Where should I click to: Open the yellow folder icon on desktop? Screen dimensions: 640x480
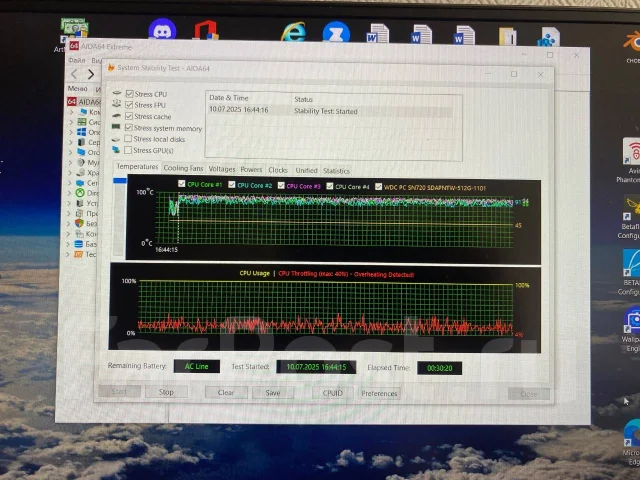pyautogui.click(x=507, y=36)
